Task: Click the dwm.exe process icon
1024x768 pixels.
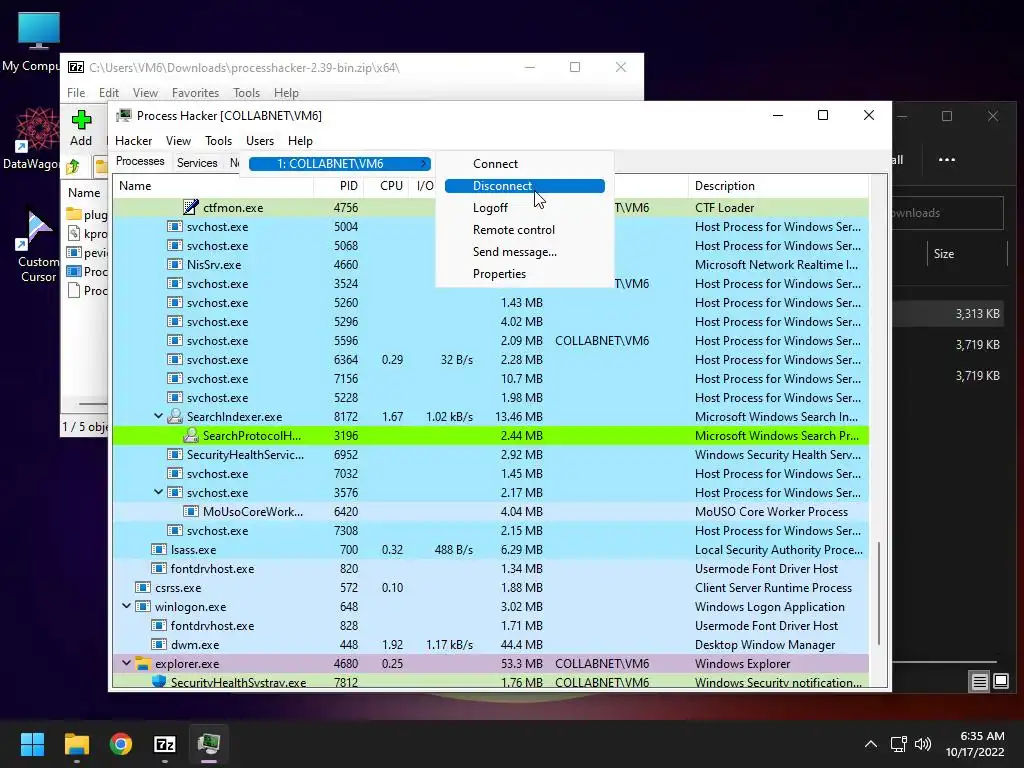Action: pos(159,644)
